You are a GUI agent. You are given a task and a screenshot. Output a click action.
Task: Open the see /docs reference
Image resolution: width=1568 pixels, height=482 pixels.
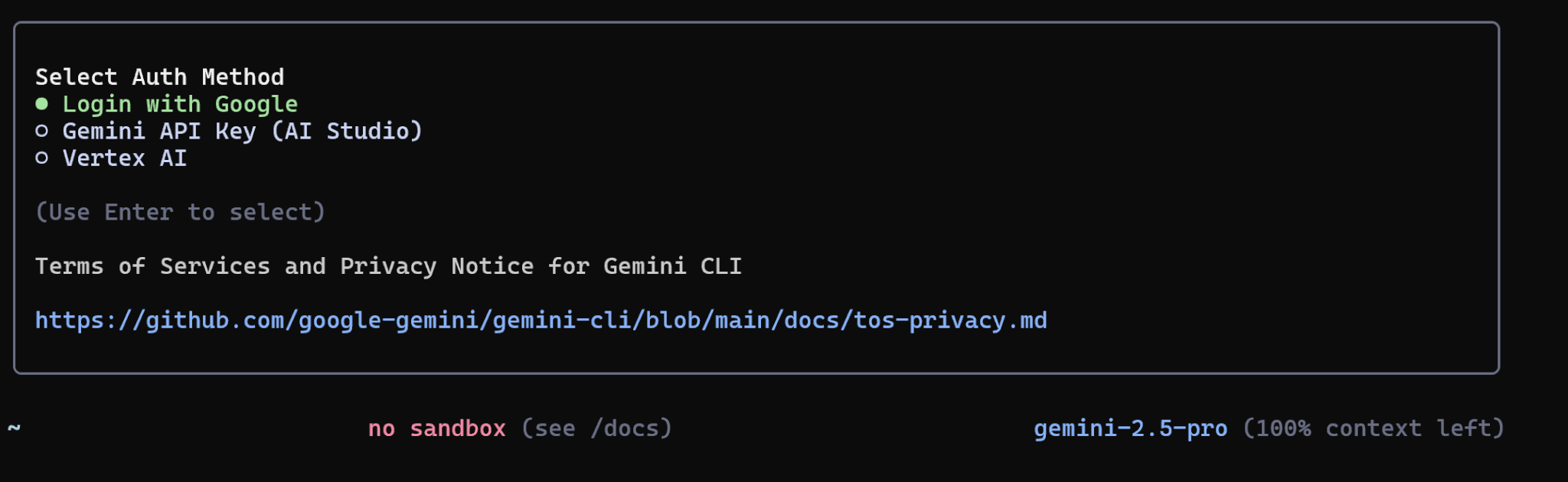coord(596,428)
